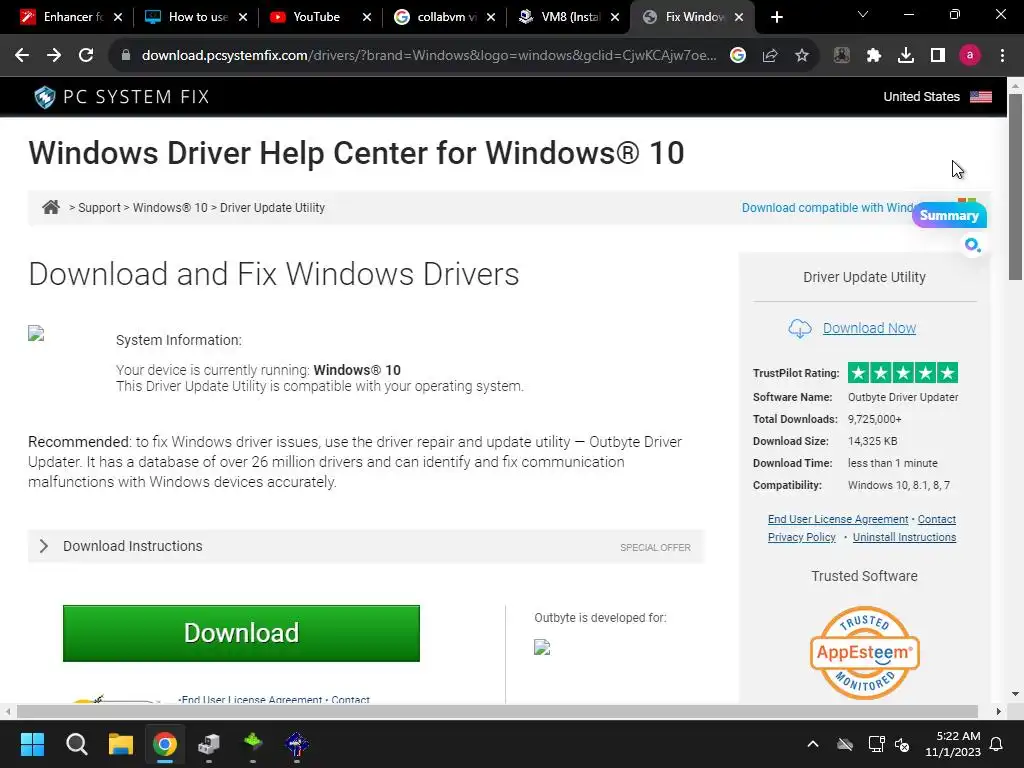The height and width of the screenshot is (768, 1024).
Task: Click the horizontal scrollbar right arrow
Action: pos(999,711)
